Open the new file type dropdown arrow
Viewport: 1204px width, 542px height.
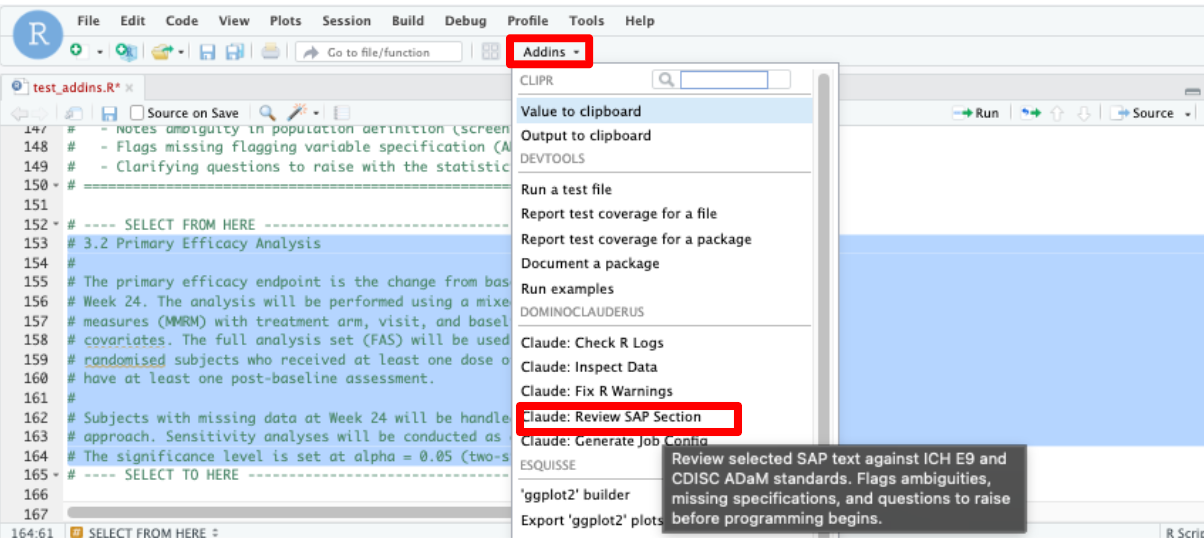tap(100, 52)
